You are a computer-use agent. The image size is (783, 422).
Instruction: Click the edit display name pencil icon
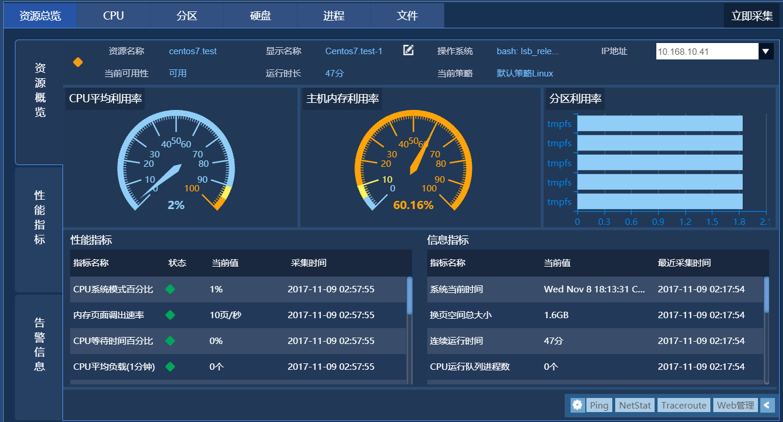coord(408,50)
